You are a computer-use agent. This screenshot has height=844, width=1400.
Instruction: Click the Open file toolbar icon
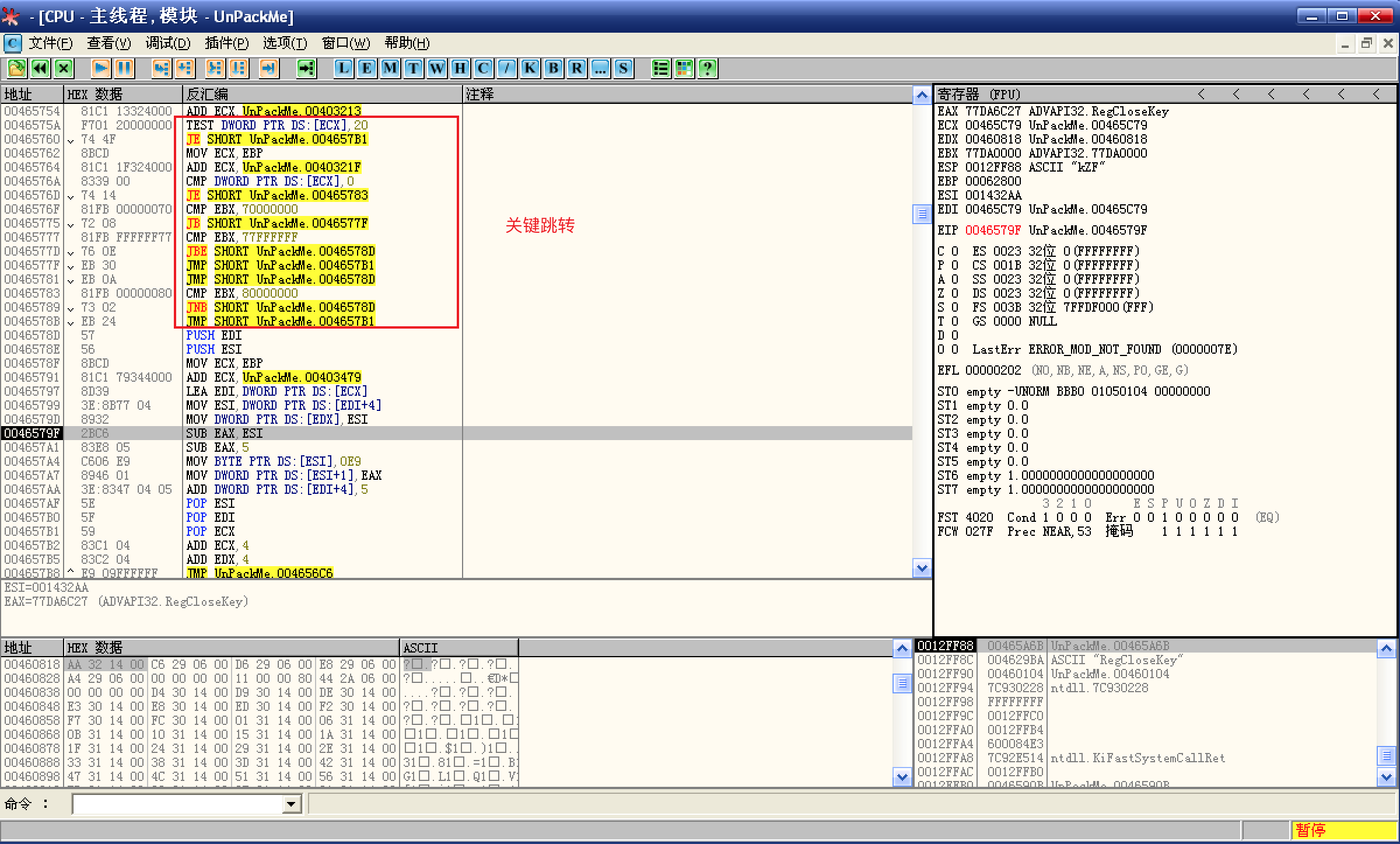[x=16, y=68]
